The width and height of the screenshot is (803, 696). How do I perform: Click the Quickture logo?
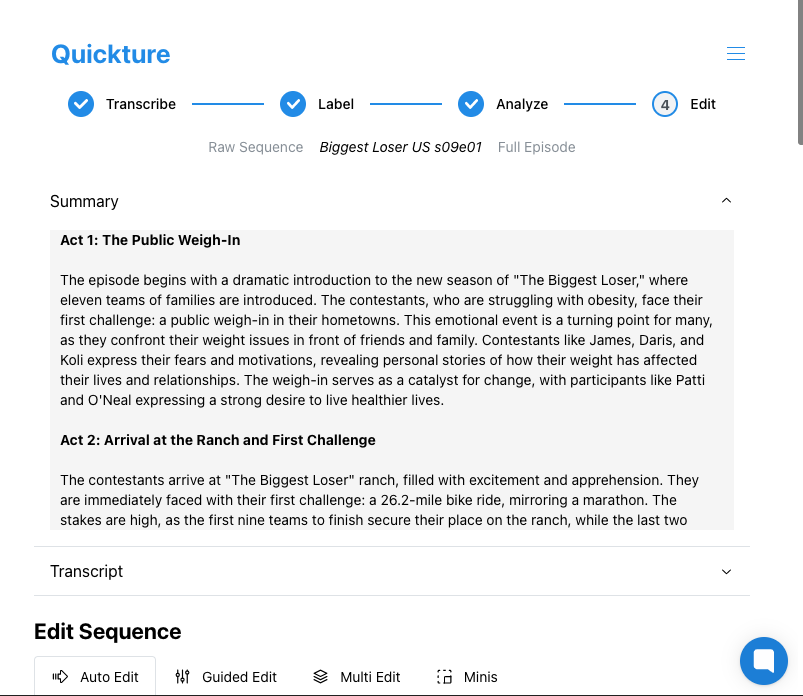[111, 54]
